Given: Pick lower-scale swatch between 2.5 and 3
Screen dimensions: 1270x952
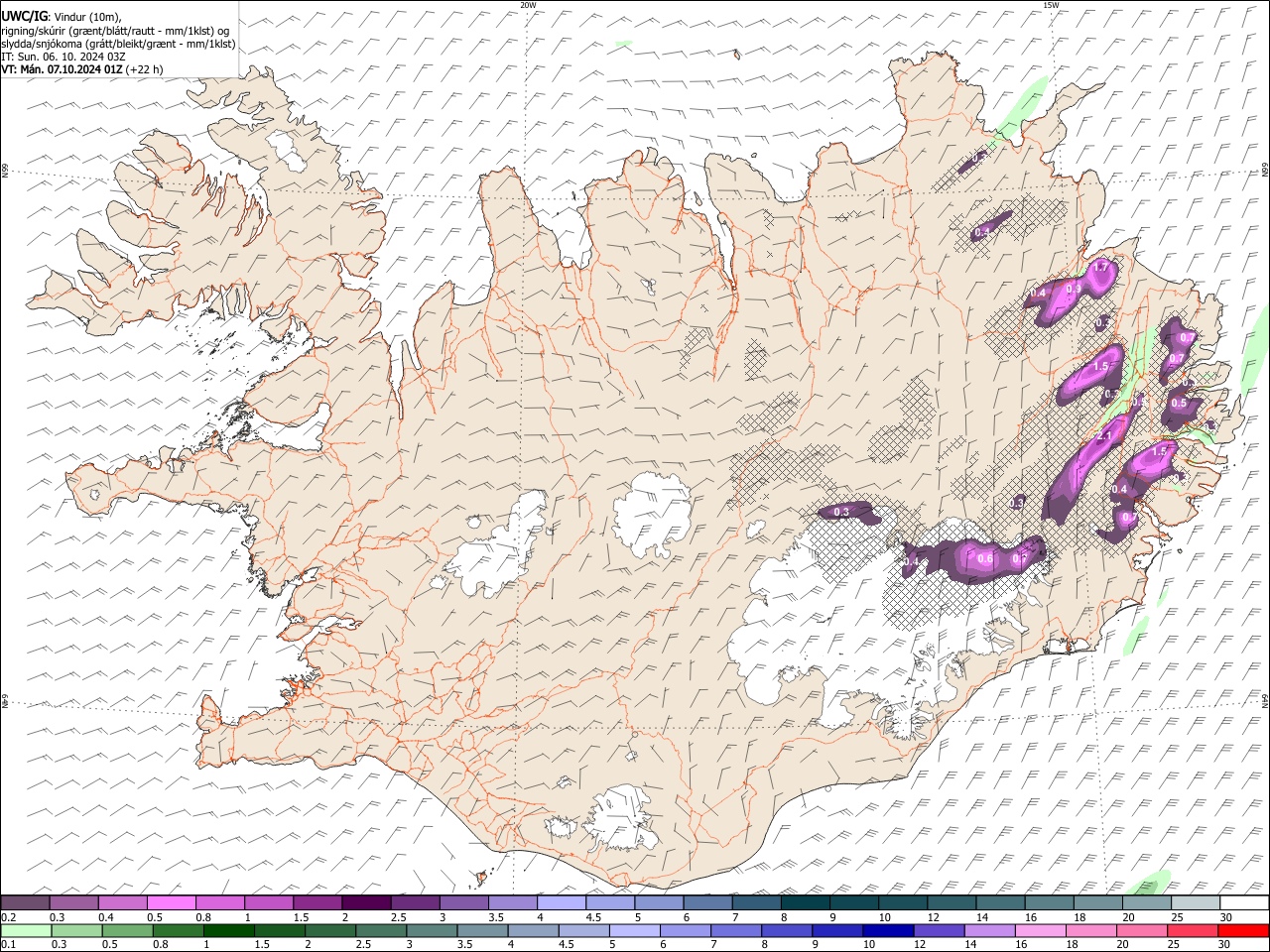Looking at the screenshot, I should 381,930.
